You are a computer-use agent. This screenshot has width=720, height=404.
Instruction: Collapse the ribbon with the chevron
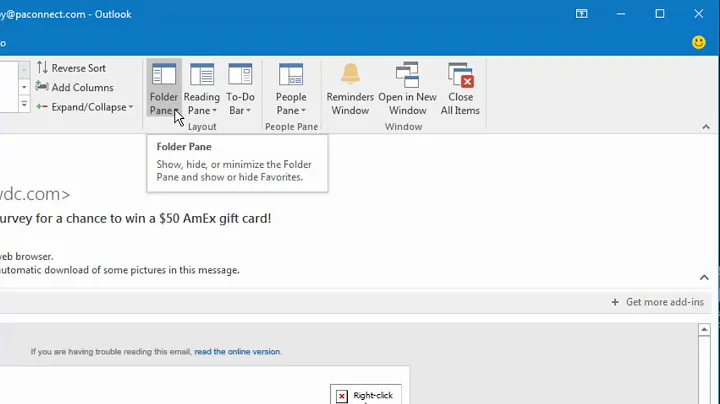[706, 127]
